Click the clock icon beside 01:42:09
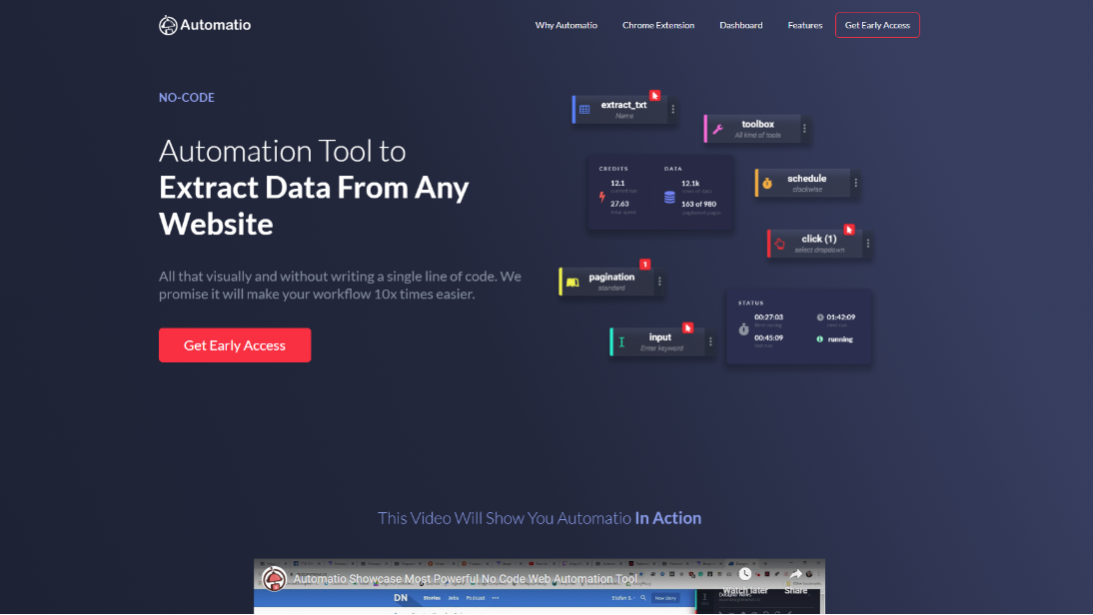This screenshot has width=1093, height=615. [820, 317]
